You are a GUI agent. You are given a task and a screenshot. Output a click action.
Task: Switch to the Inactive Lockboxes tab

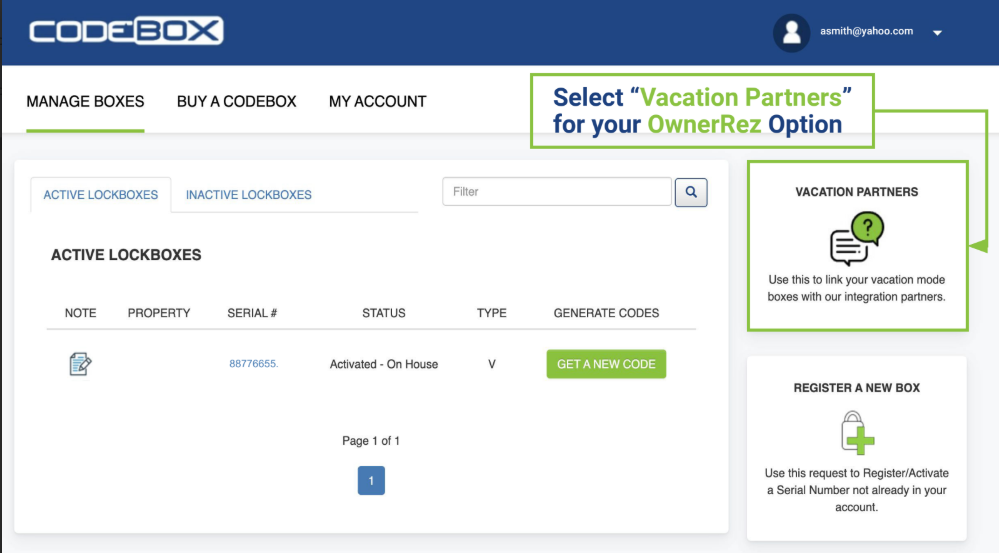tap(248, 195)
